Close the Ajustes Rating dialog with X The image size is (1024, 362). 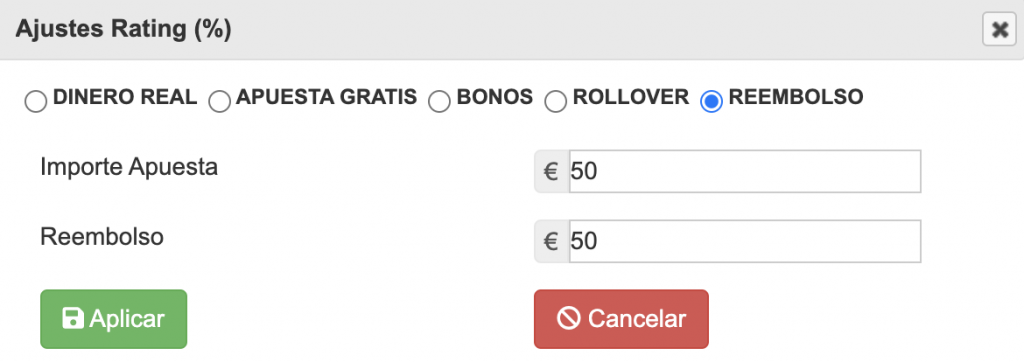click(x=999, y=30)
